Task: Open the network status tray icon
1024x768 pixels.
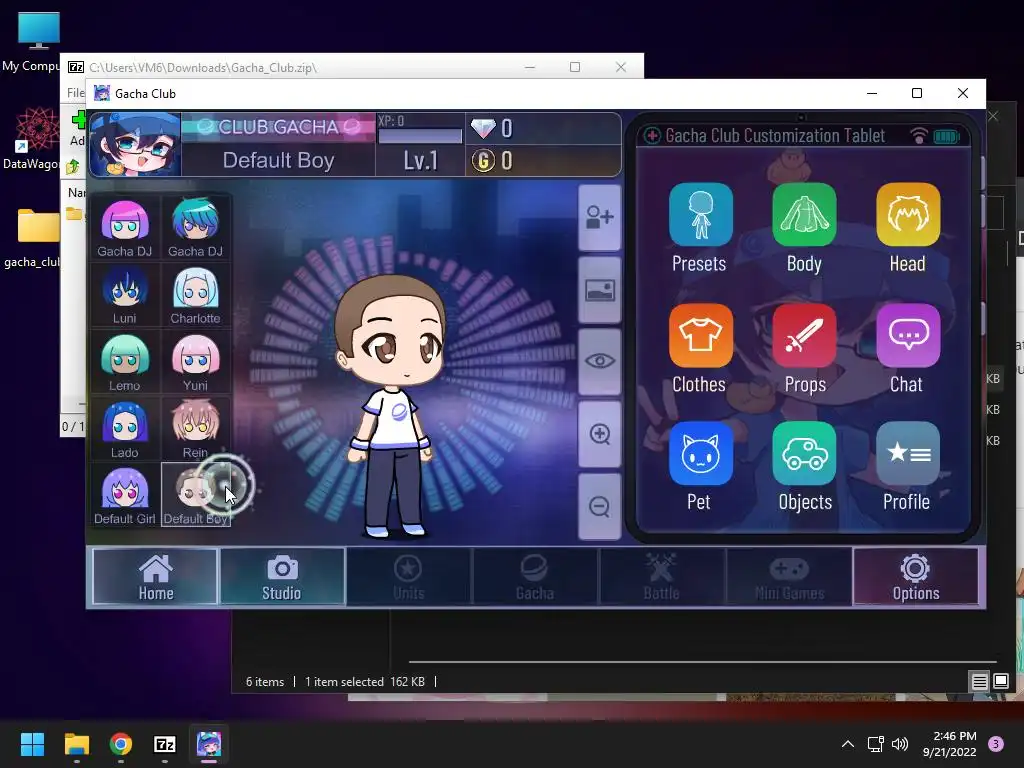Action: click(x=875, y=744)
